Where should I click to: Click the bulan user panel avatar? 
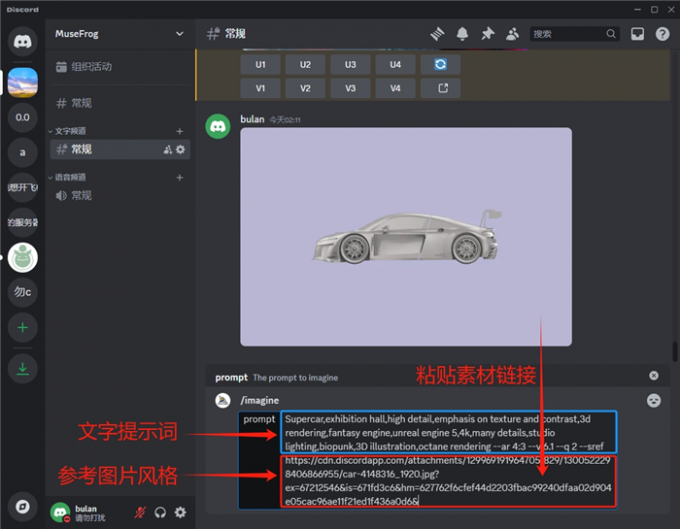click(x=60, y=513)
